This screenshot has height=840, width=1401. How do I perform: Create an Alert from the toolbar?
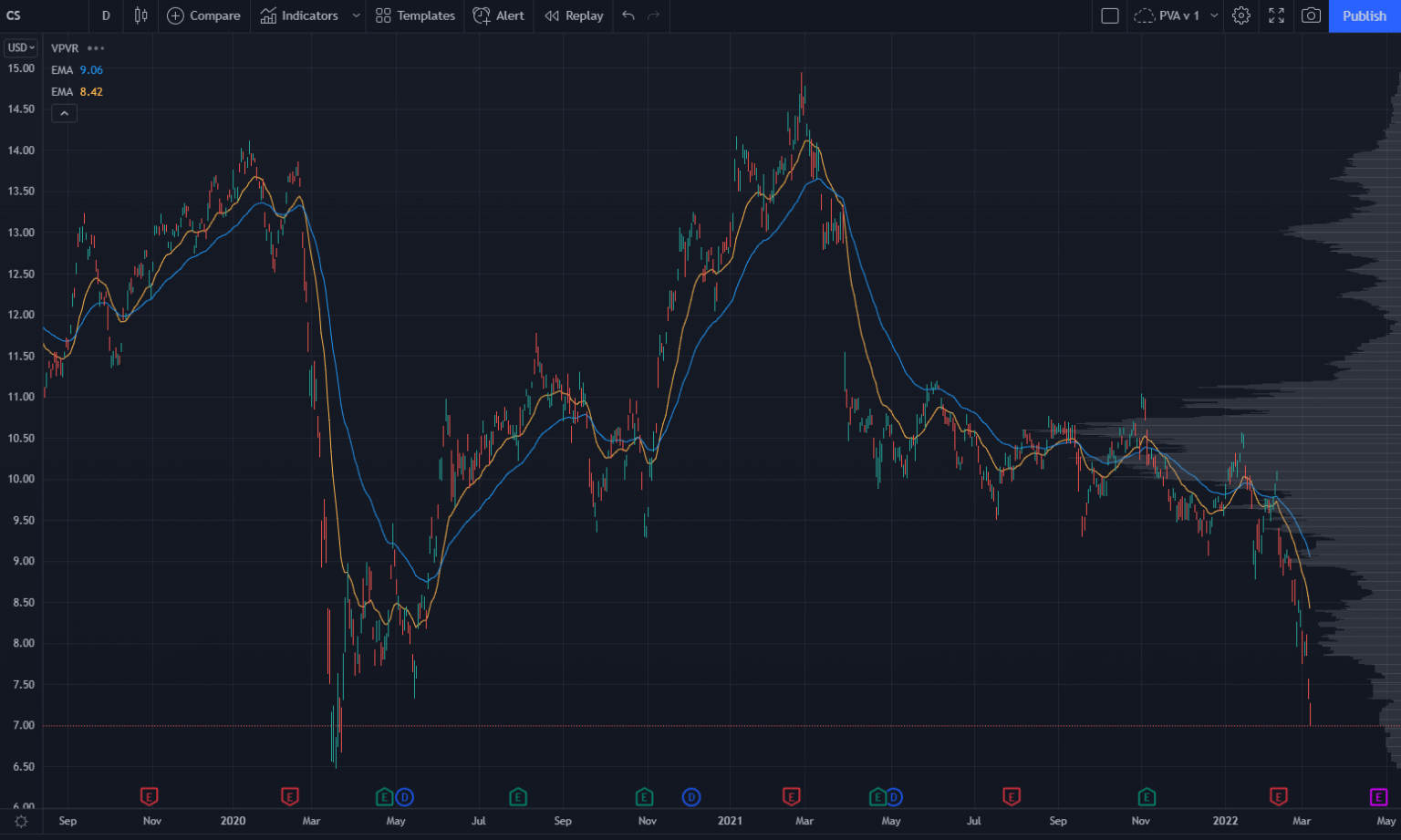(499, 16)
